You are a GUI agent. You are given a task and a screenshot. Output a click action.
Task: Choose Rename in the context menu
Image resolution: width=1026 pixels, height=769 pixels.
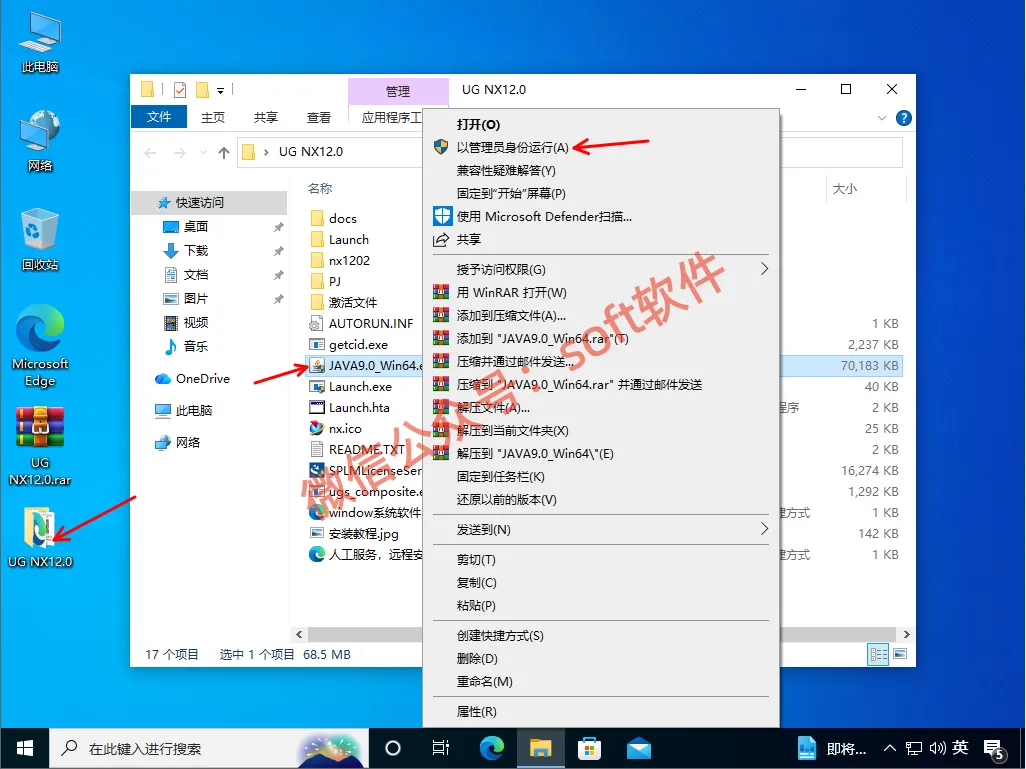click(x=601, y=681)
